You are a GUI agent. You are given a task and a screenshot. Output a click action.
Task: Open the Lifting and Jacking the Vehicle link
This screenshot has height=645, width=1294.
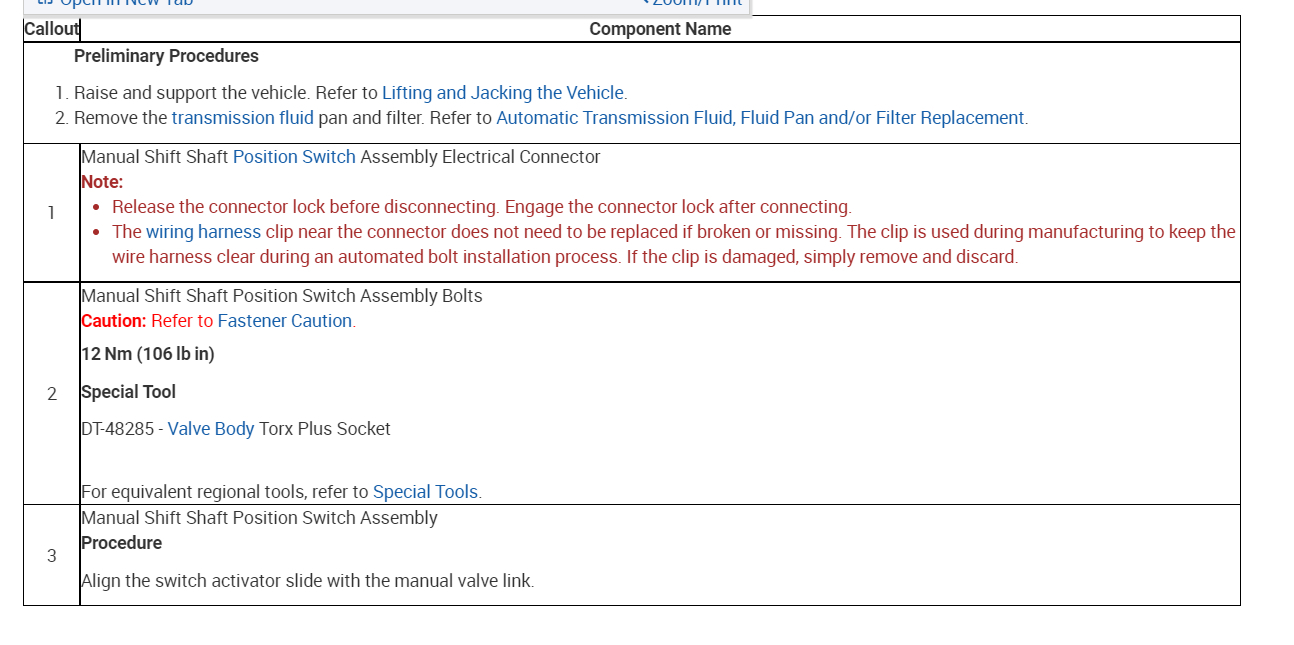coord(503,93)
